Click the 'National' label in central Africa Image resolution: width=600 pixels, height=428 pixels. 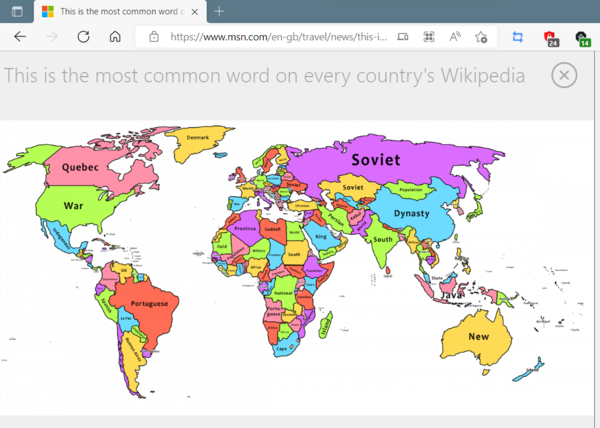coord(283,293)
